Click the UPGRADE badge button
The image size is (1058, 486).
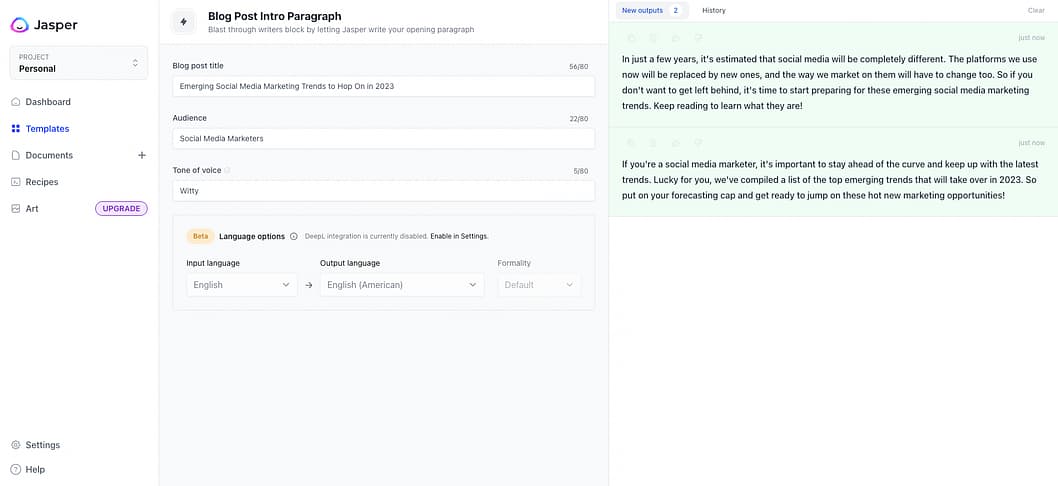pyautogui.click(x=121, y=208)
